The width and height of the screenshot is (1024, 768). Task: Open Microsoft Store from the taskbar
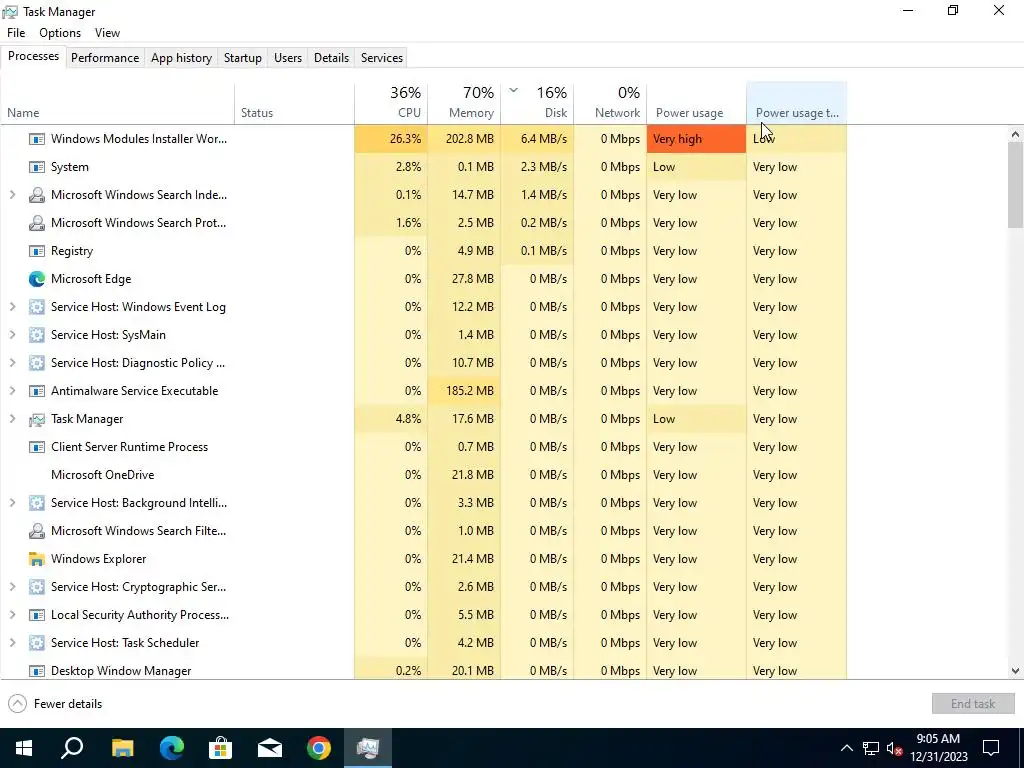coord(221,748)
